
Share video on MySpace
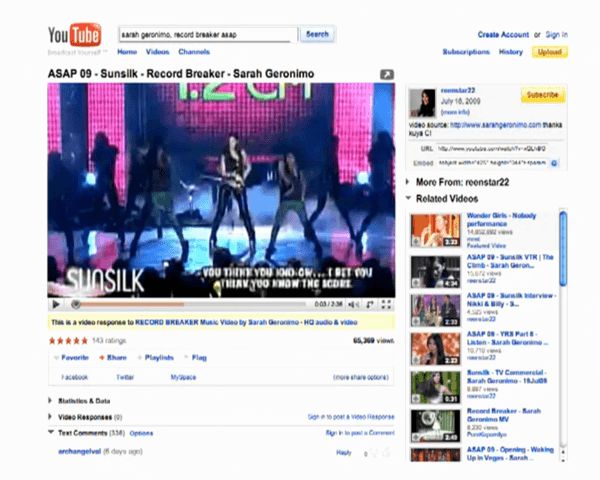tap(183, 377)
